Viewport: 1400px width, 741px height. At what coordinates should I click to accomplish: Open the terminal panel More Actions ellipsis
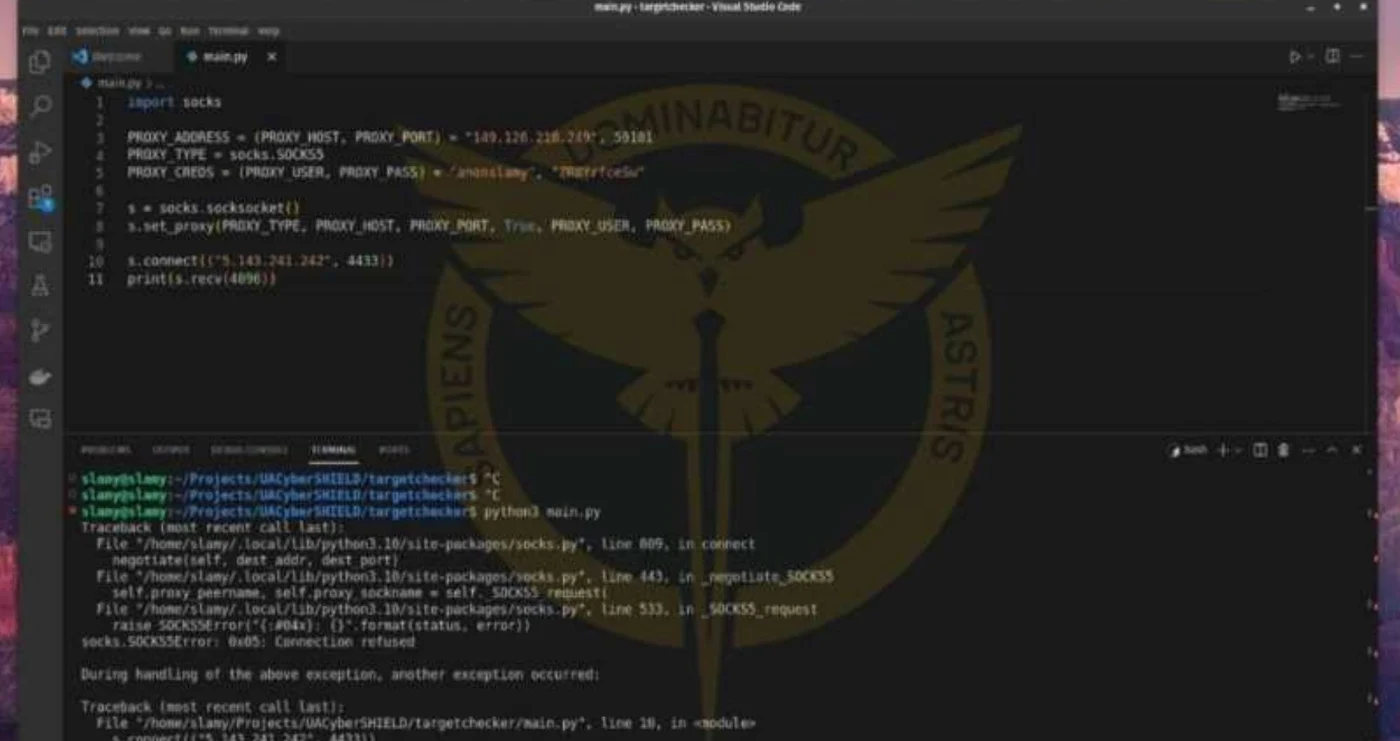(1308, 451)
